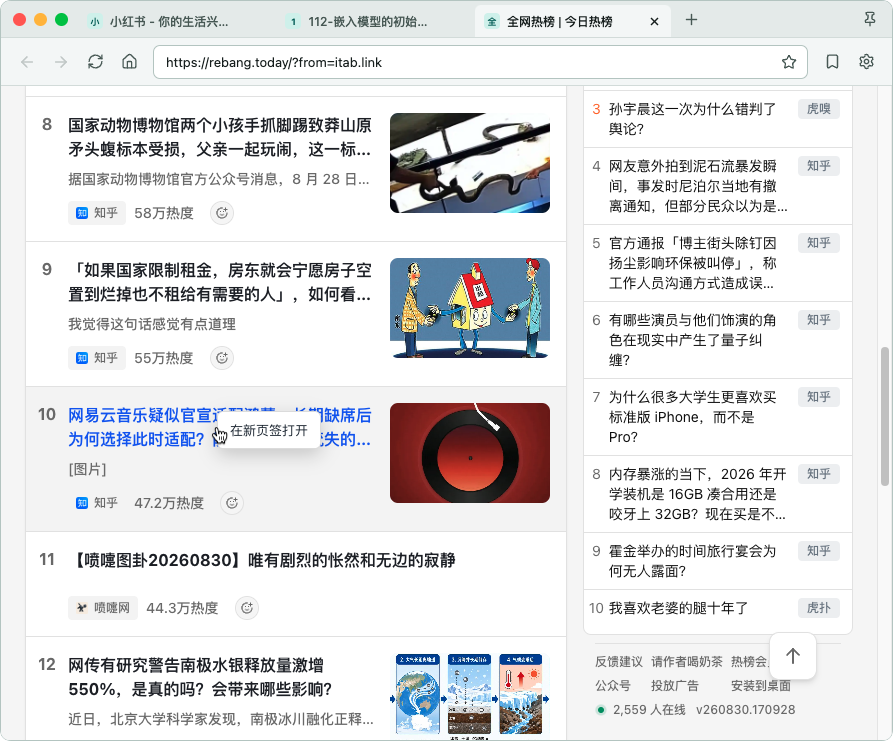Image resolution: width=893 pixels, height=741 pixels.
Task: Open the Antarctic infographic thumbnail
Action: tap(470, 698)
